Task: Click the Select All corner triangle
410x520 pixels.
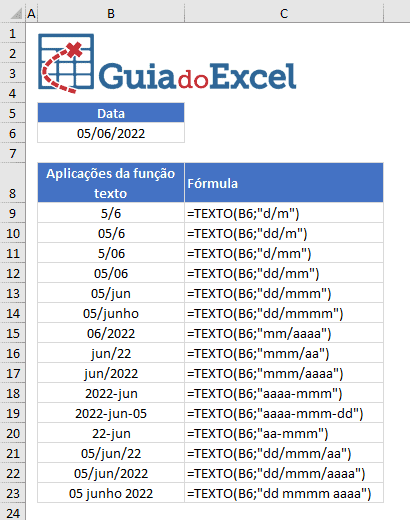Action: click(15, 14)
